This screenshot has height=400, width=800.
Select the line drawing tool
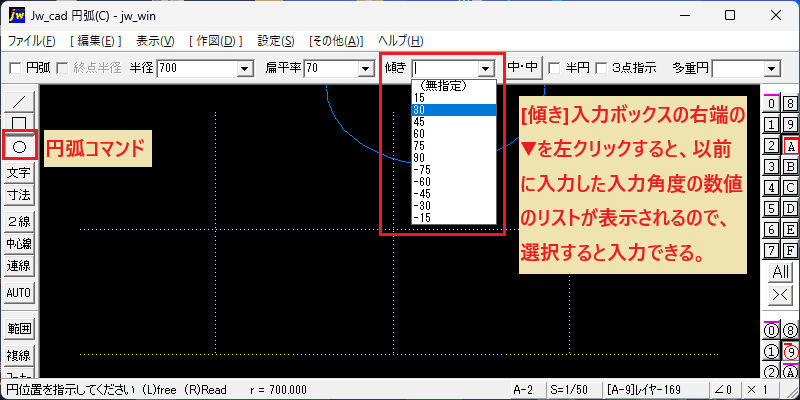pyautogui.click(x=19, y=102)
